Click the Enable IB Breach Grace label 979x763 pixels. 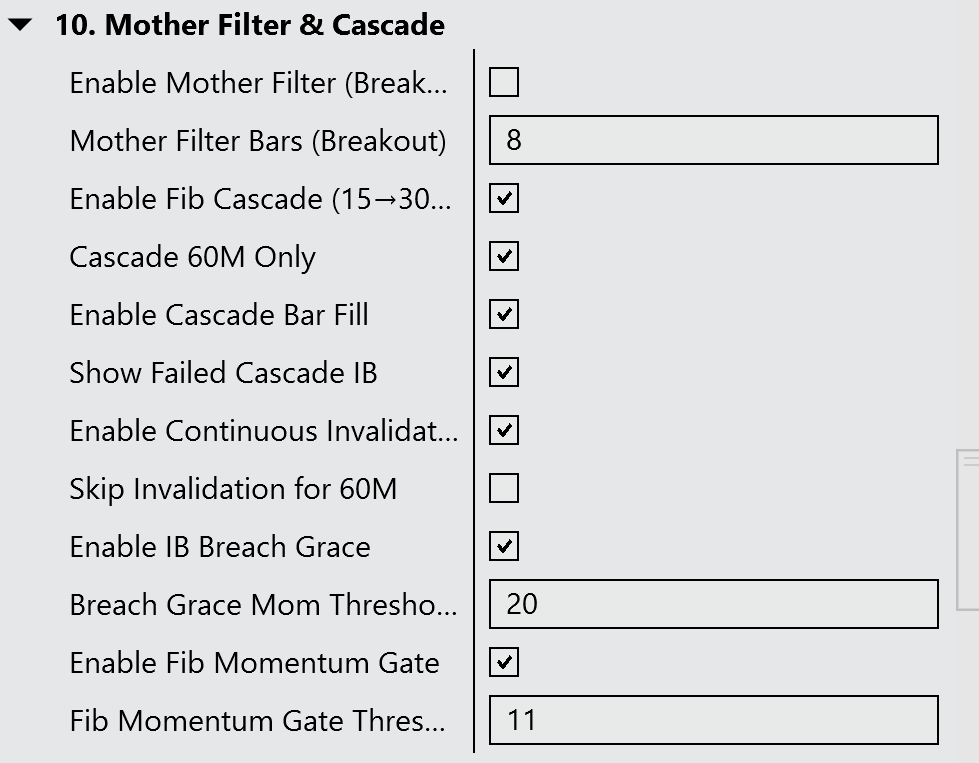point(220,547)
